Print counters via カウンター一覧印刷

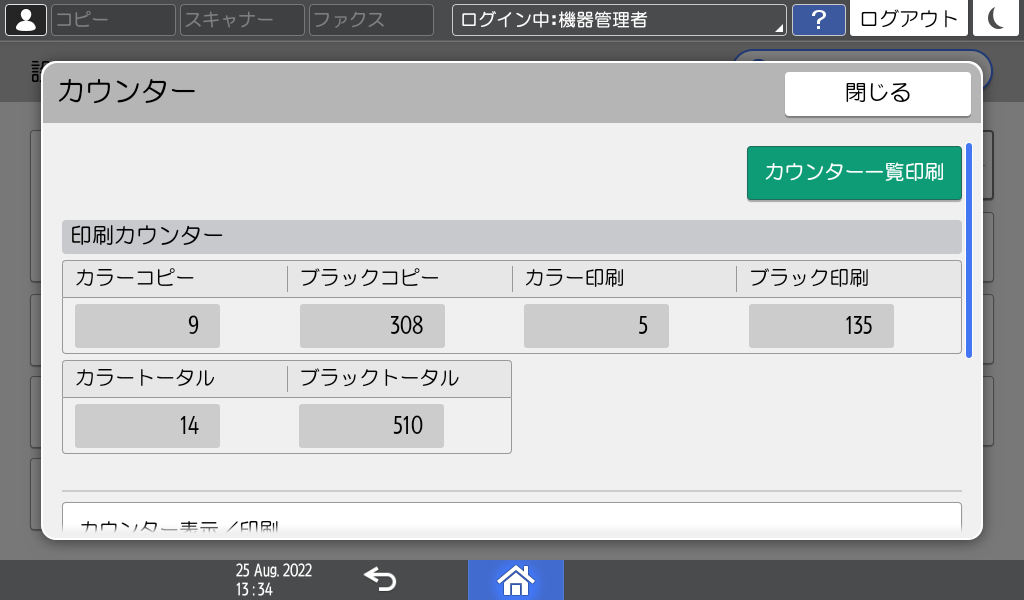[854, 172]
